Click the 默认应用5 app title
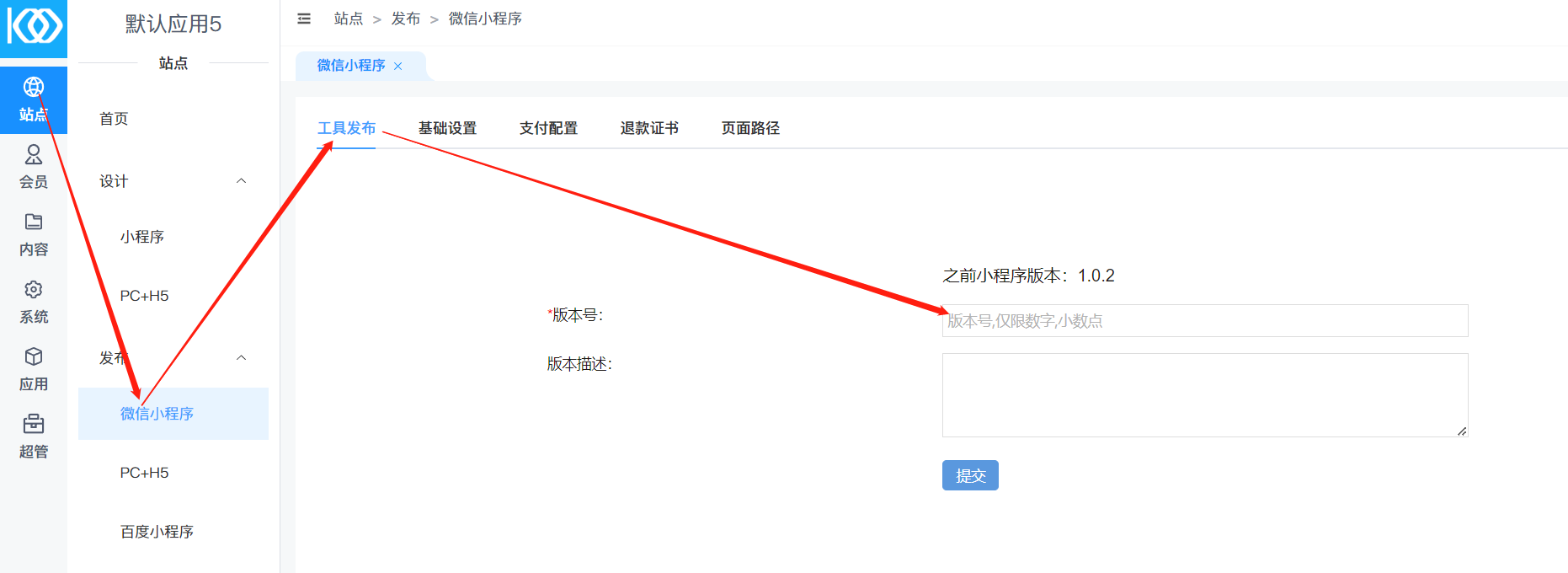The image size is (1568, 573). click(x=173, y=24)
